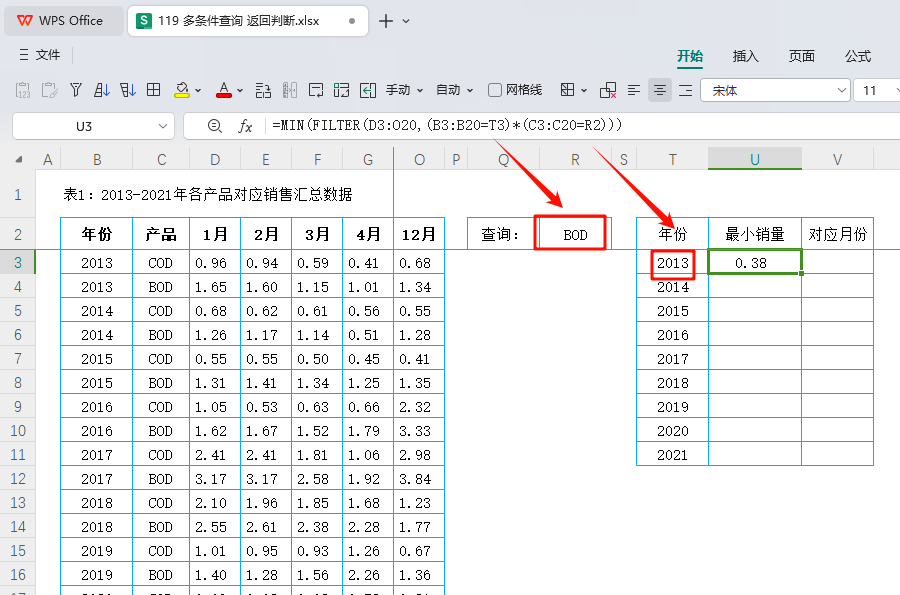
Task: Apply the red font color A
Action: click(x=224, y=90)
